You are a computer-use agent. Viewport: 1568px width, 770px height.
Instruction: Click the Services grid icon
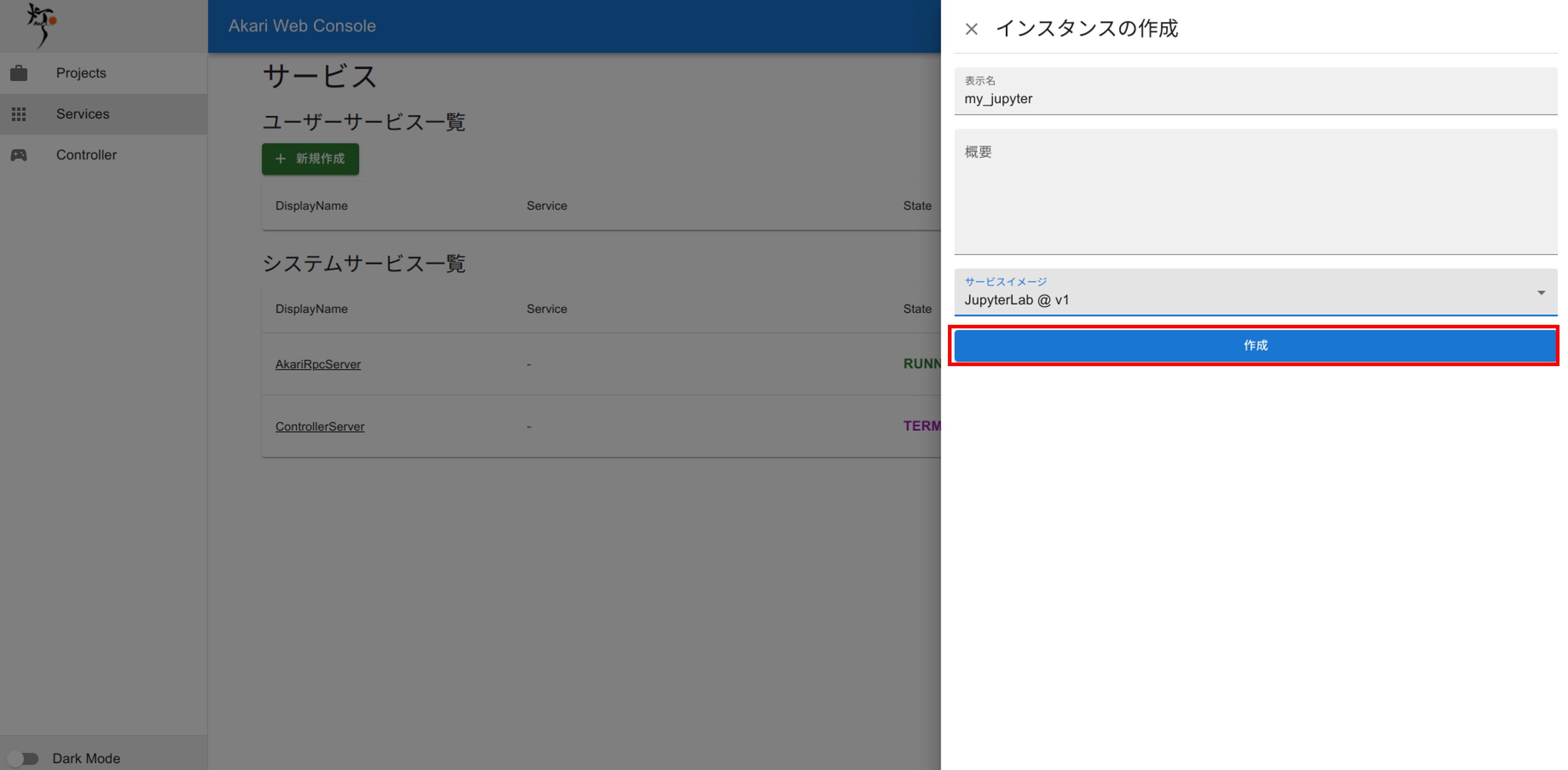pyautogui.click(x=19, y=114)
